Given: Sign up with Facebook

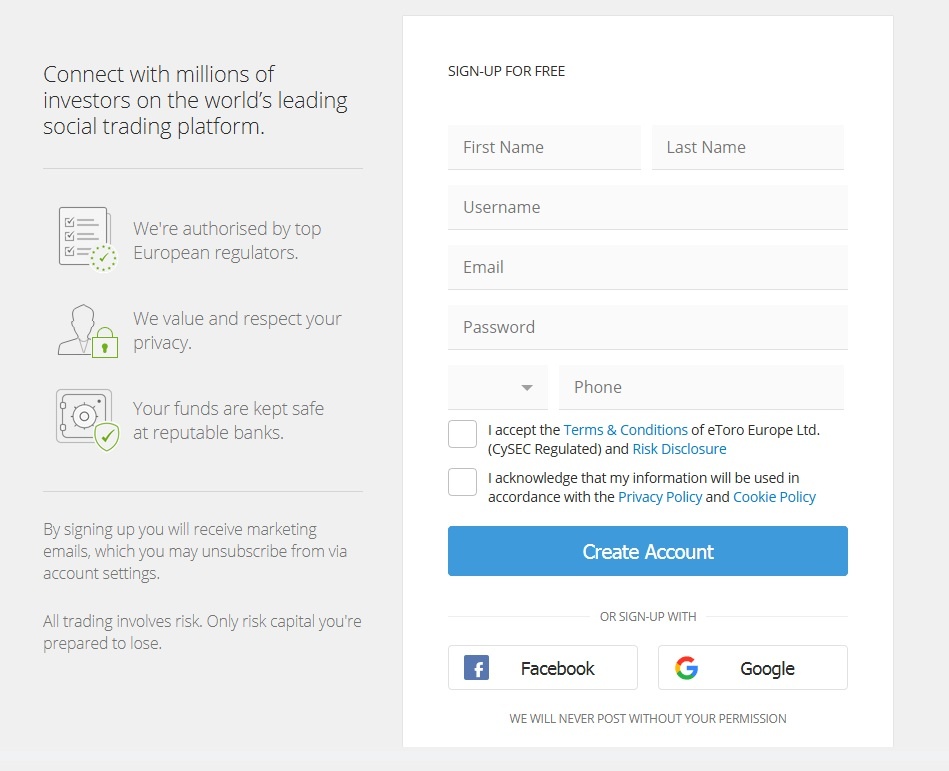Looking at the screenshot, I should [x=542, y=667].
